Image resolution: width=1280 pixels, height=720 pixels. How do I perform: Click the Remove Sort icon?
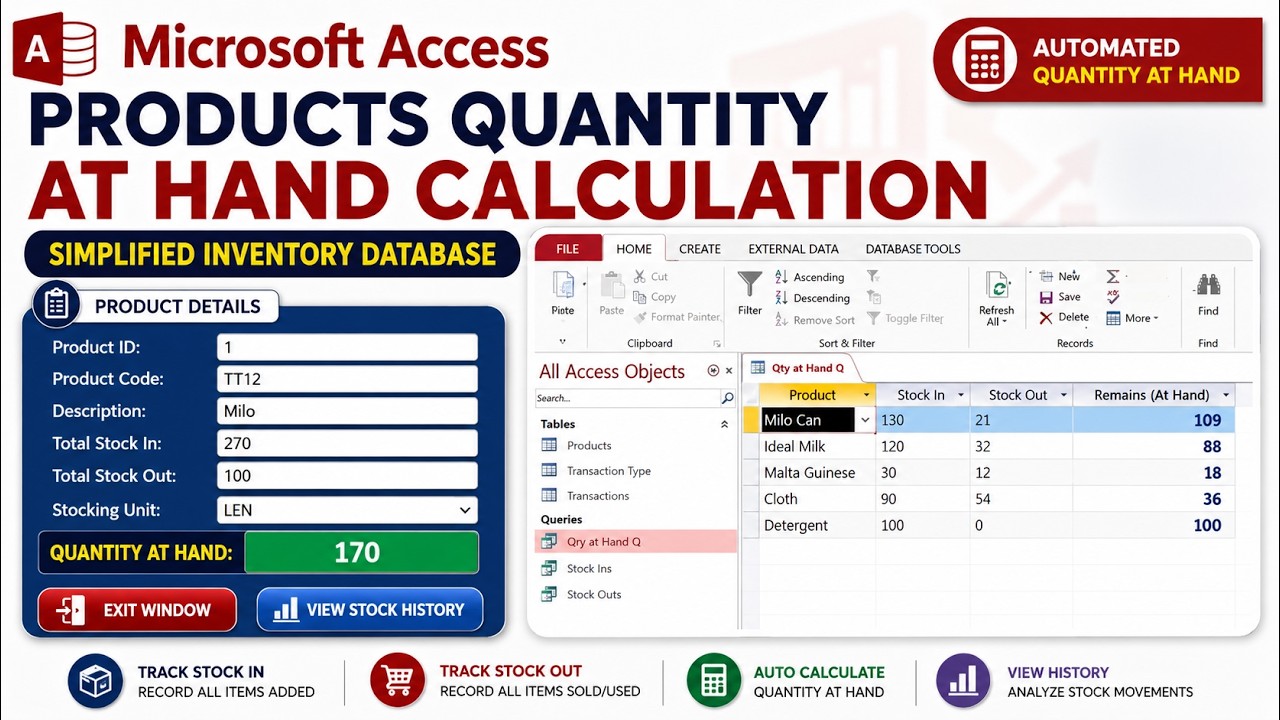782,319
